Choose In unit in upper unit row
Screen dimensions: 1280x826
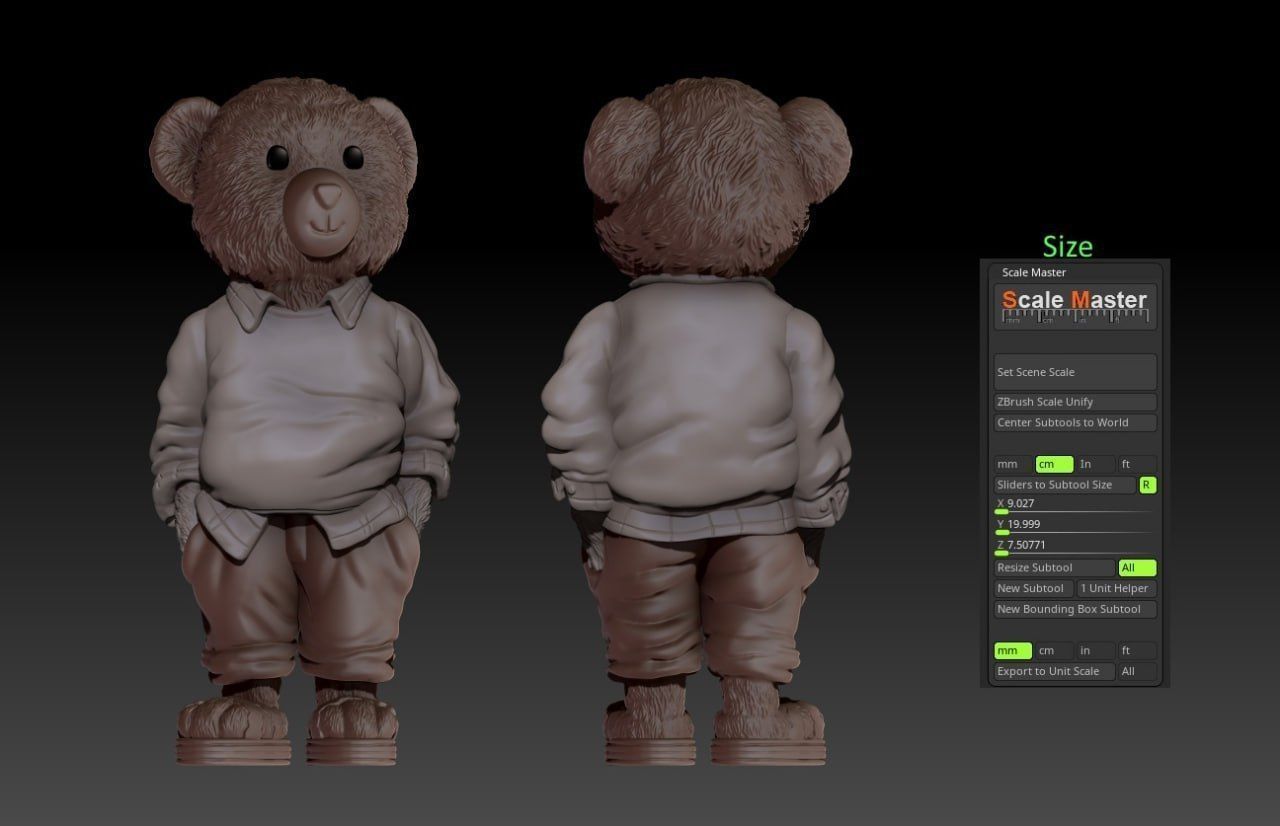tap(1095, 464)
